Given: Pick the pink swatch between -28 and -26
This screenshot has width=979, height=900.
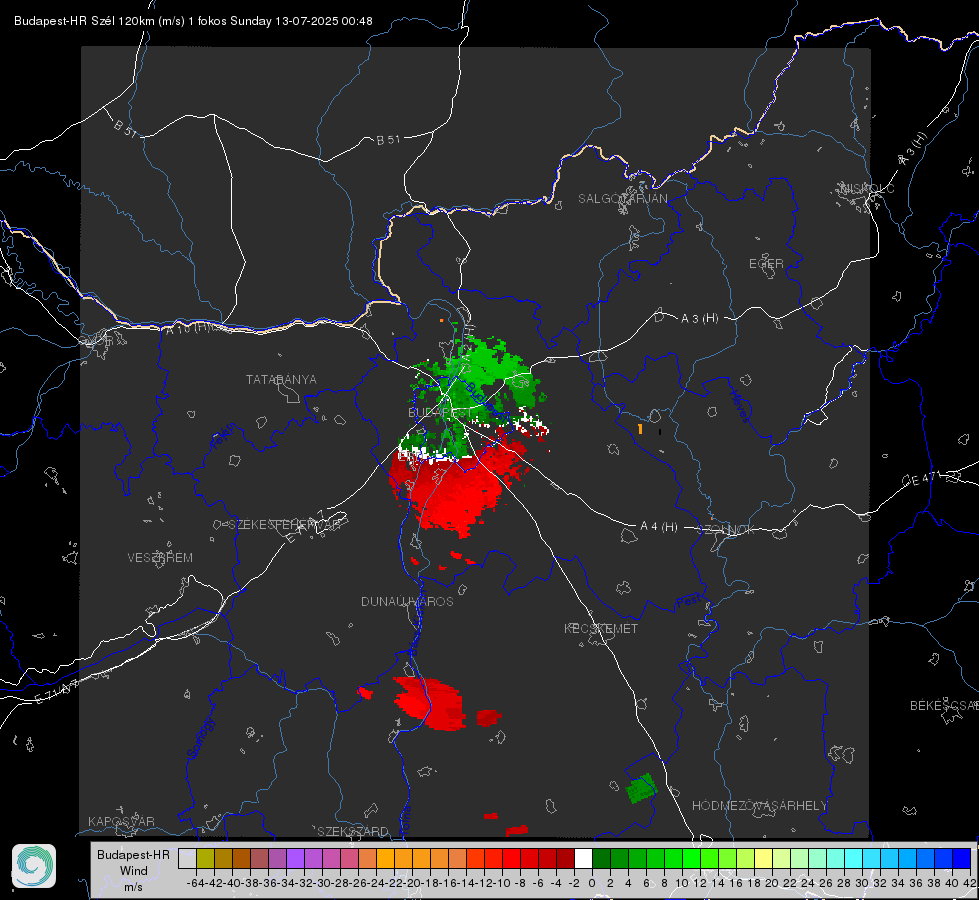Looking at the screenshot, I should (x=349, y=859).
